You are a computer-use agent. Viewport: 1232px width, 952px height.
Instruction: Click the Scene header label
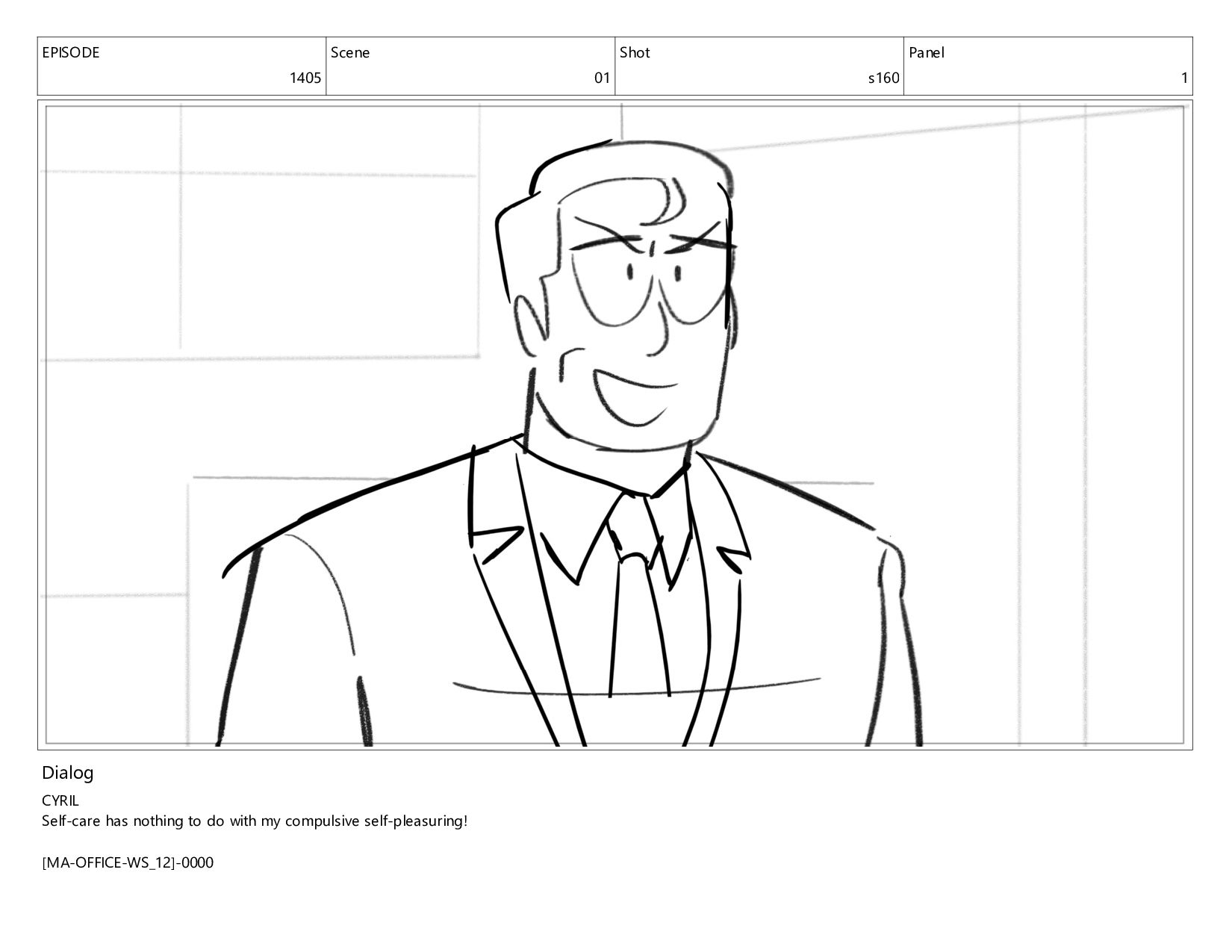(x=350, y=53)
